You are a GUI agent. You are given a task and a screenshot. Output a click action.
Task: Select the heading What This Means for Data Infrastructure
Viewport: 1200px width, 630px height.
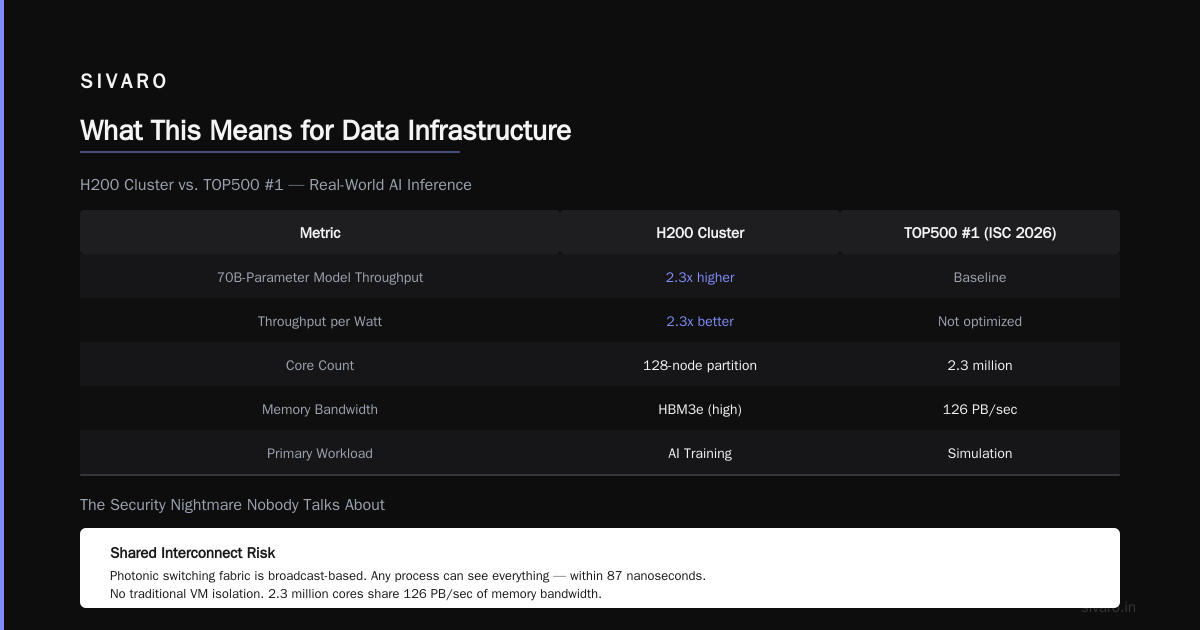point(325,131)
